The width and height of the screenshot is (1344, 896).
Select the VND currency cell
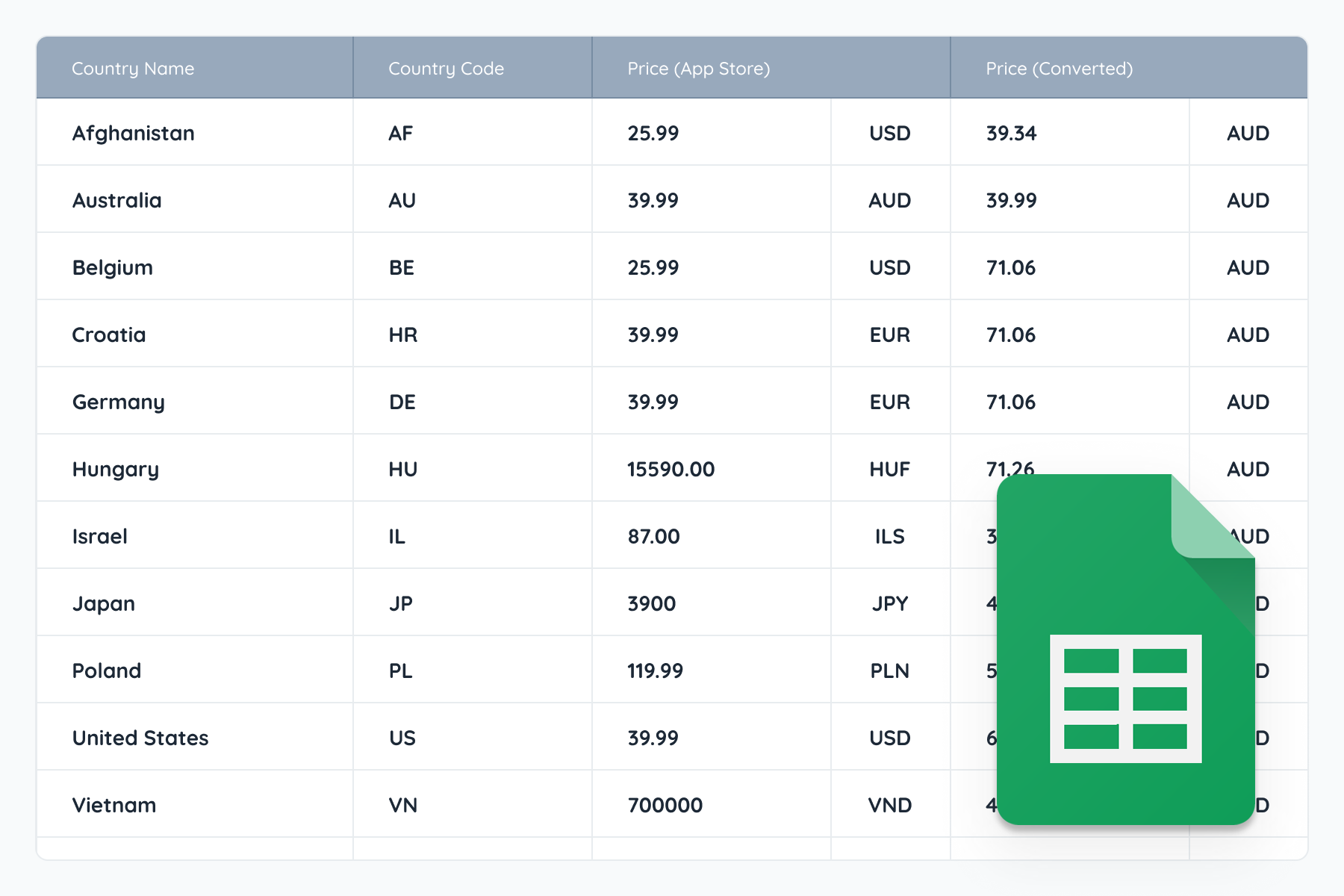coord(889,805)
